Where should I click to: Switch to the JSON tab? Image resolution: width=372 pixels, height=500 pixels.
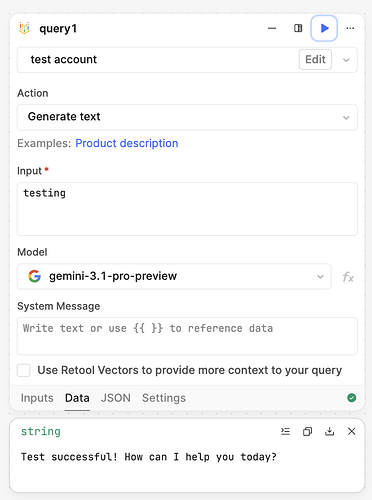(116, 398)
